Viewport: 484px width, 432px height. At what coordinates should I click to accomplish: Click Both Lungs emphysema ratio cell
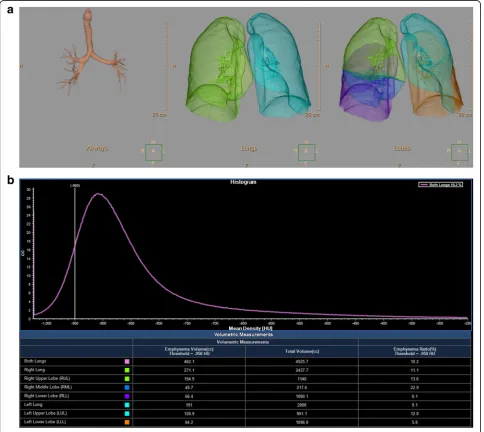415,362
